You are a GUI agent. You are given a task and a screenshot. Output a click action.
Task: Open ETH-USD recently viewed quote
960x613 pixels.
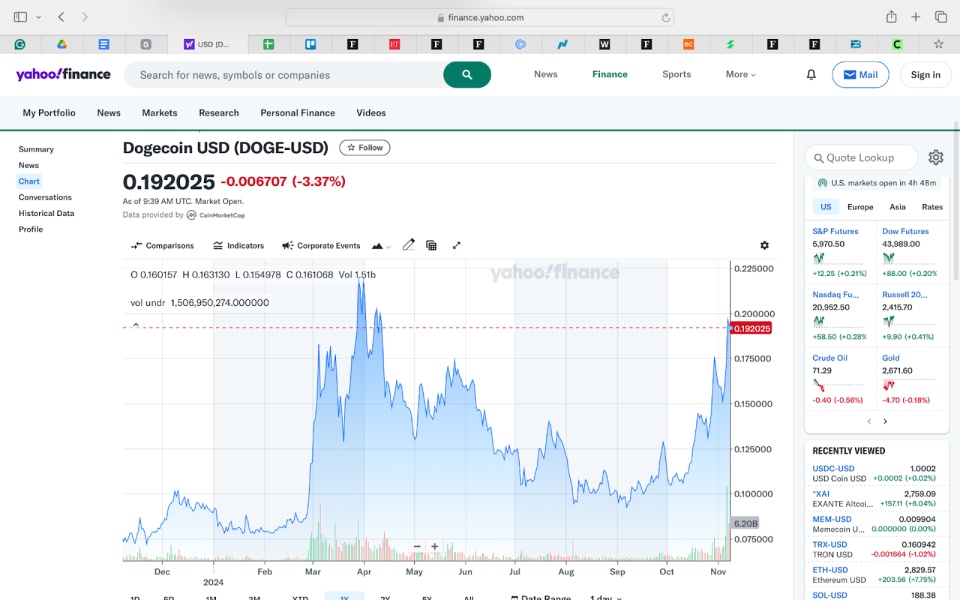click(830, 570)
